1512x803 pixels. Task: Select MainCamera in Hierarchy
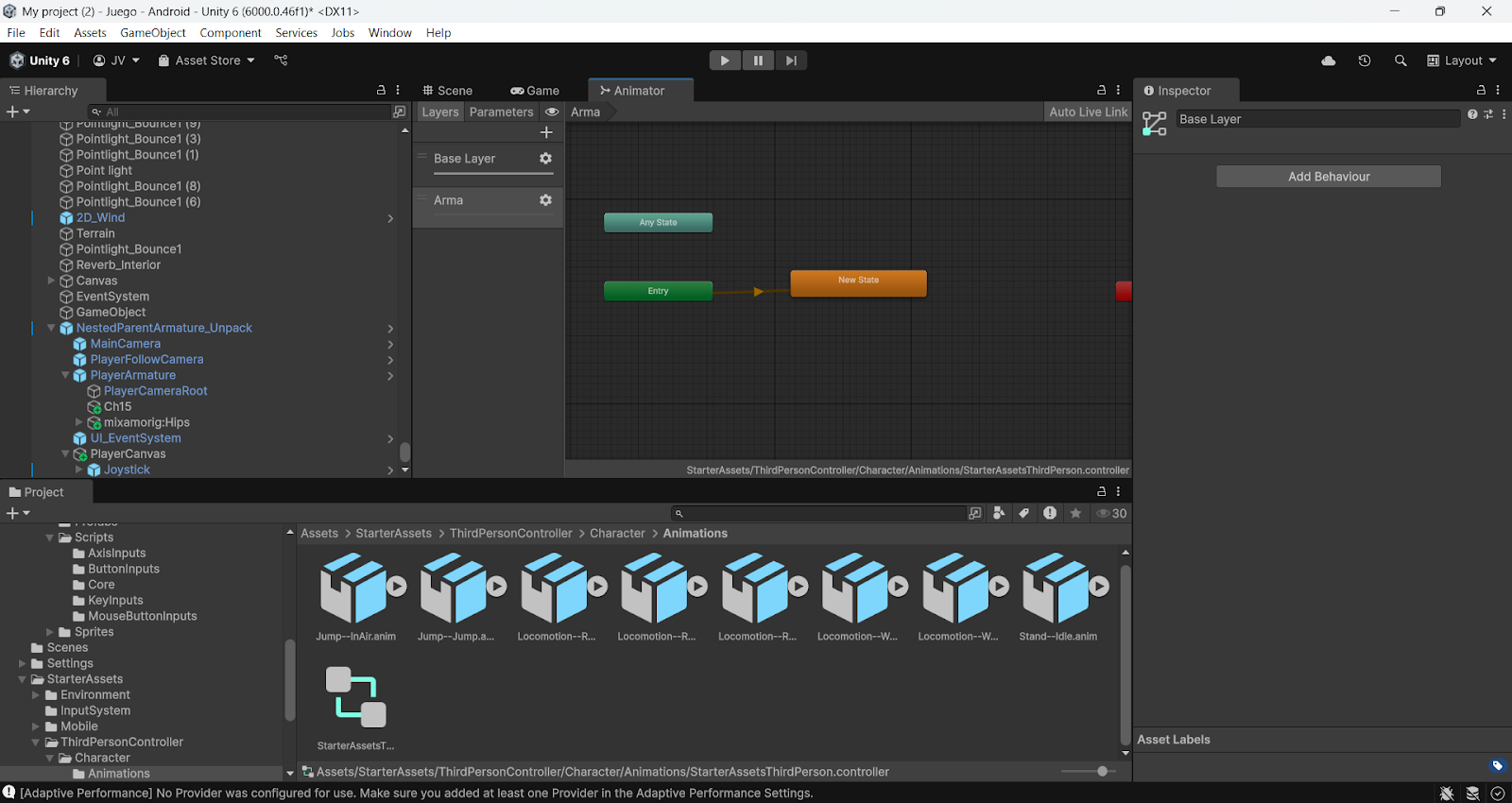[x=126, y=344]
